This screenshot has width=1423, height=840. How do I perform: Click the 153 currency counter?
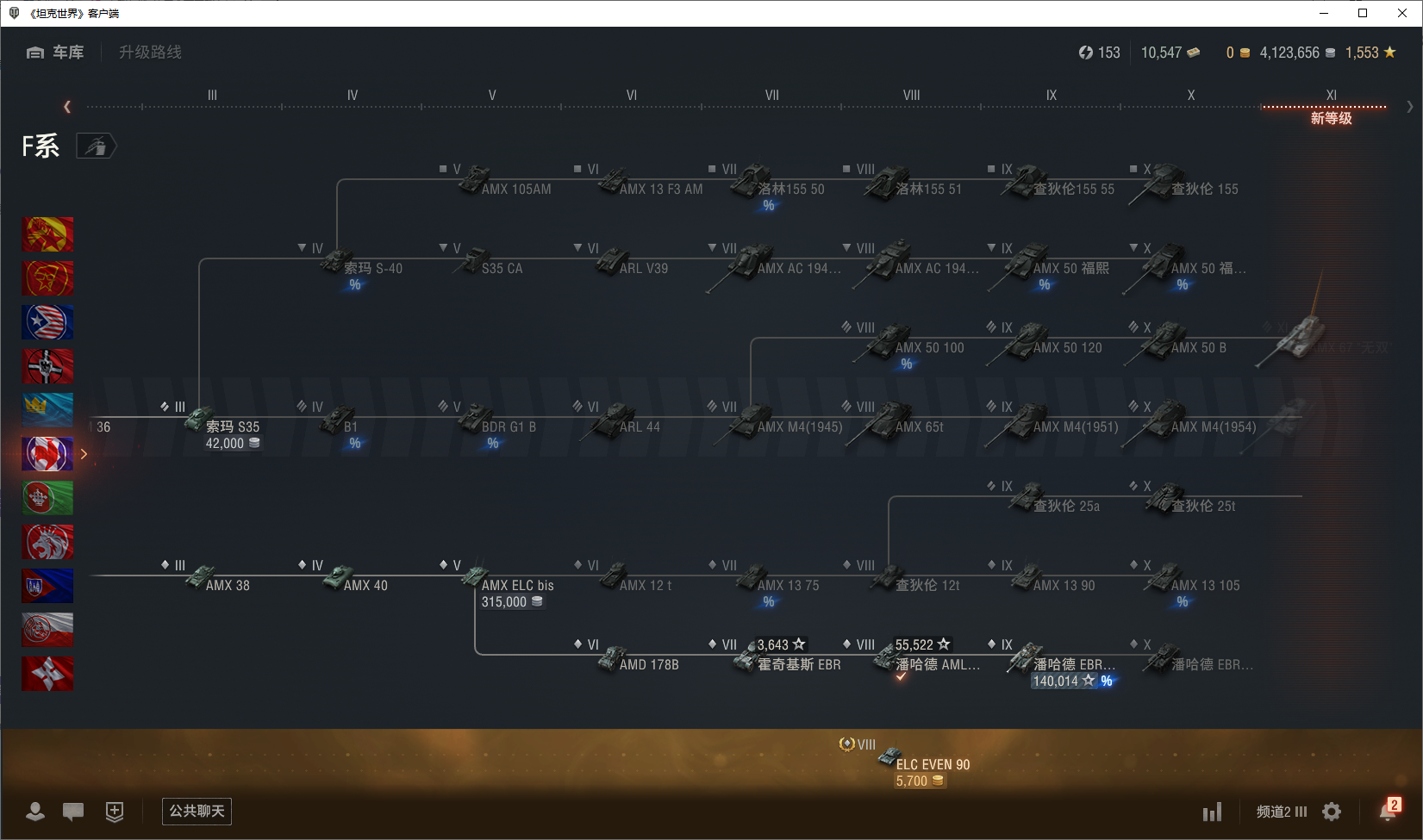1100,53
